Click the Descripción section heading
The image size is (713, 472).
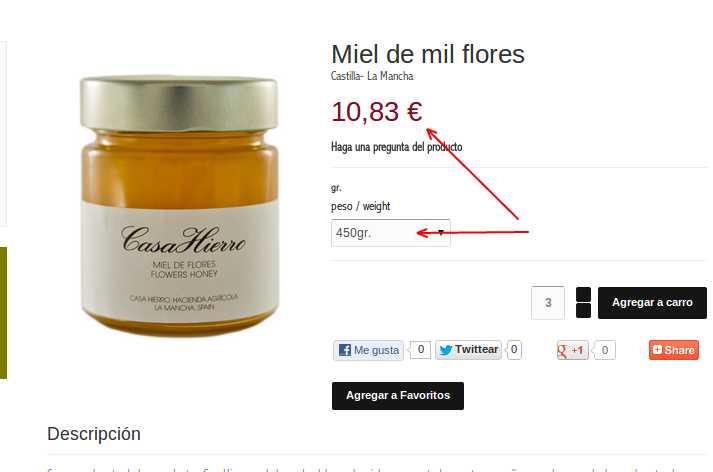pyautogui.click(x=94, y=434)
